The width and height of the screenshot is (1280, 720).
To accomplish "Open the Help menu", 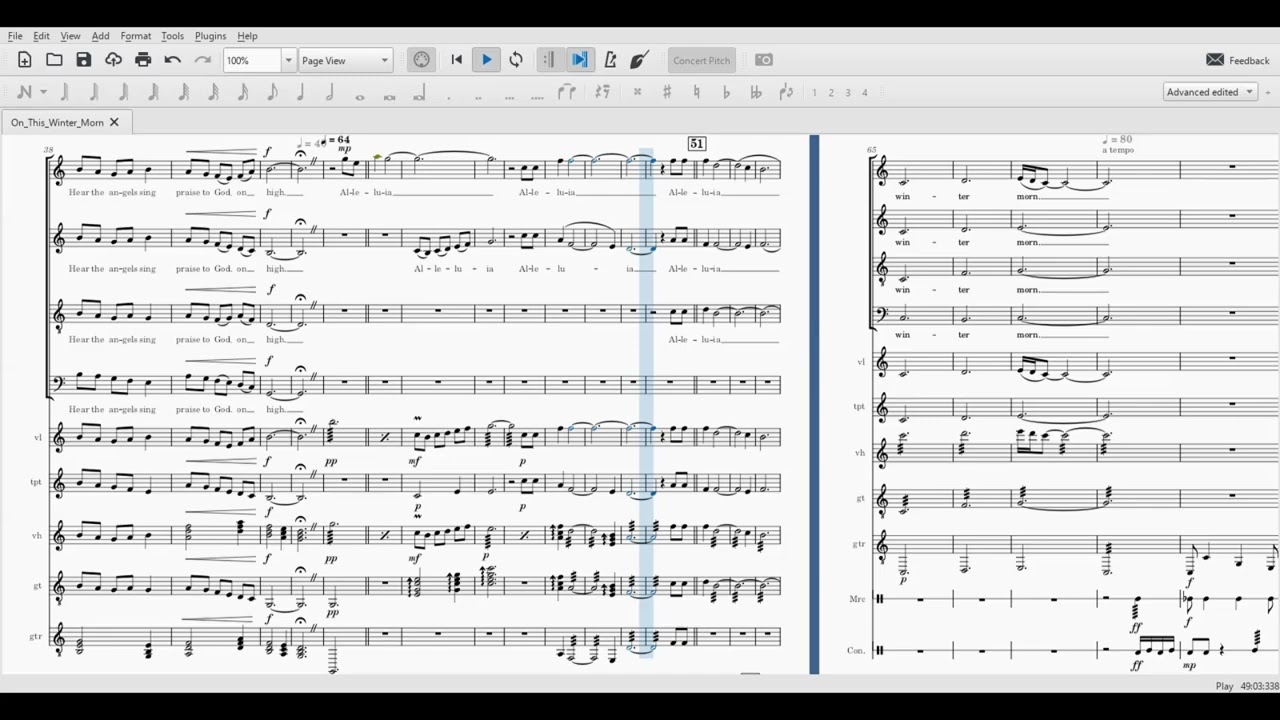I will (x=247, y=36).
